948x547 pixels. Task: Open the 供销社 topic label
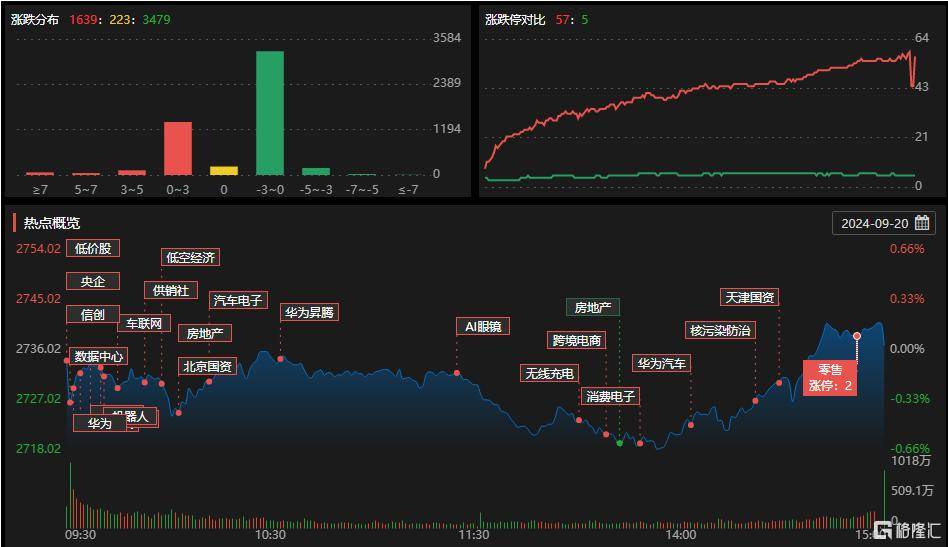(171, 290)
